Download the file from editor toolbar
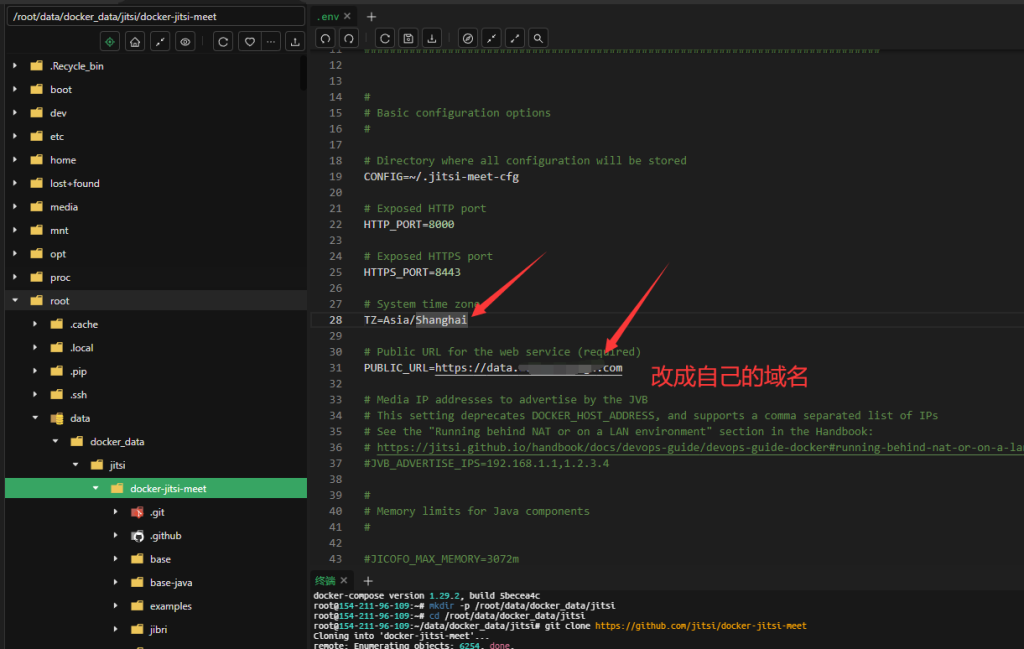This screenshot has width=1024, height=649. (432, 38)
